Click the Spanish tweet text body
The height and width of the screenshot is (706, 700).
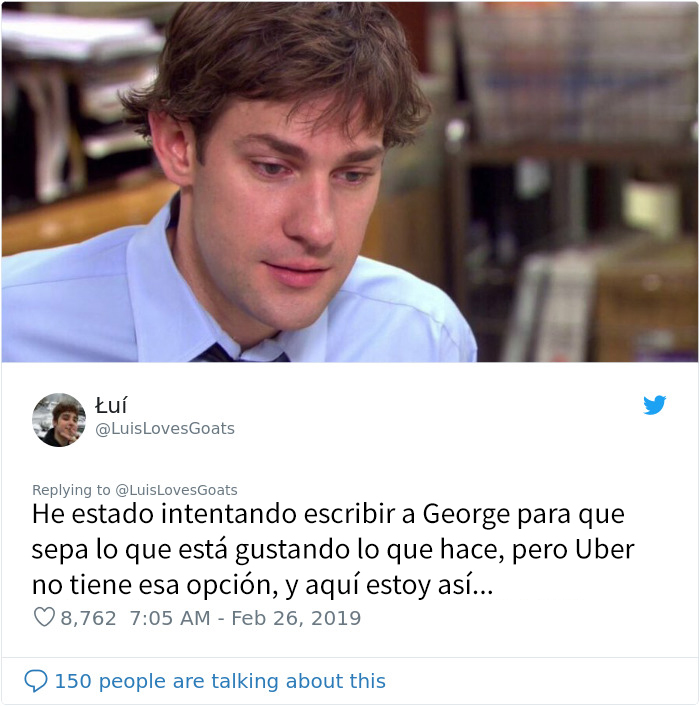point(333,549)
